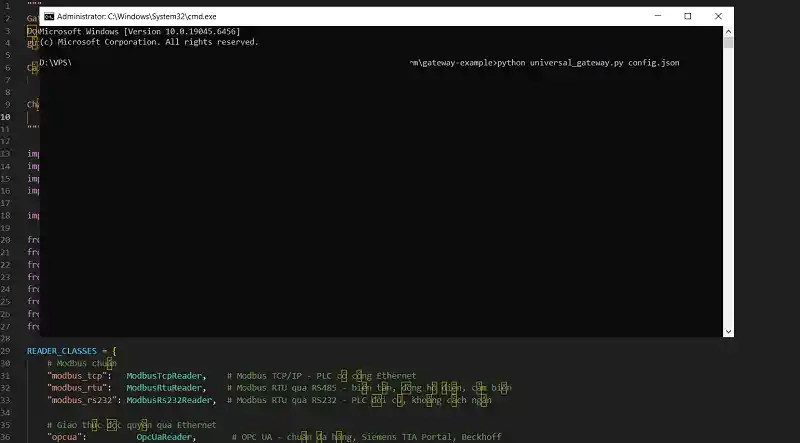Minimize the Administrator cmd.exe window
The height and width of the screenshot is (443, 800).
pos(658,16)
